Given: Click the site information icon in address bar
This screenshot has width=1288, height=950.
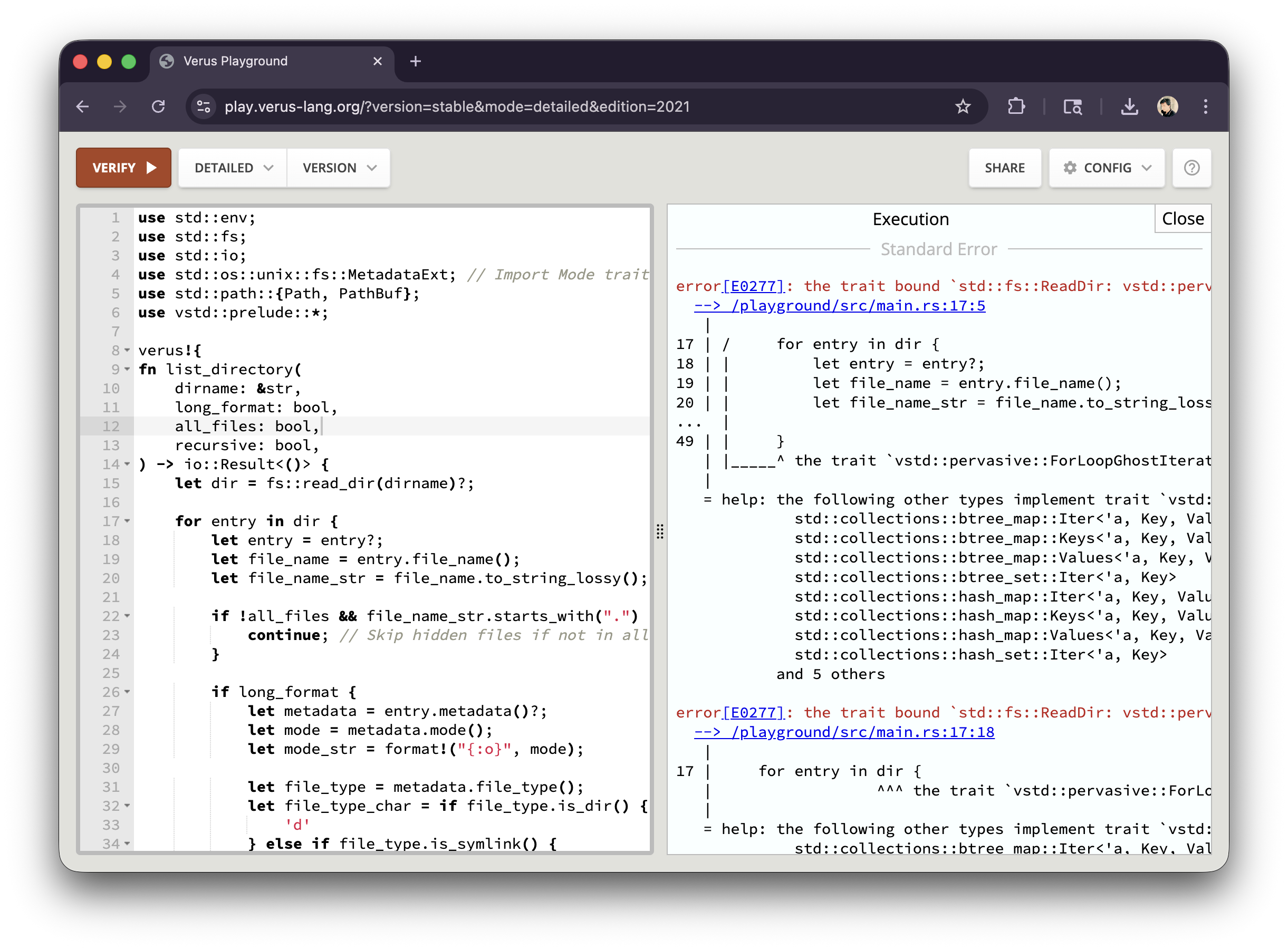Looking at the screenshot, I should 204,106.
